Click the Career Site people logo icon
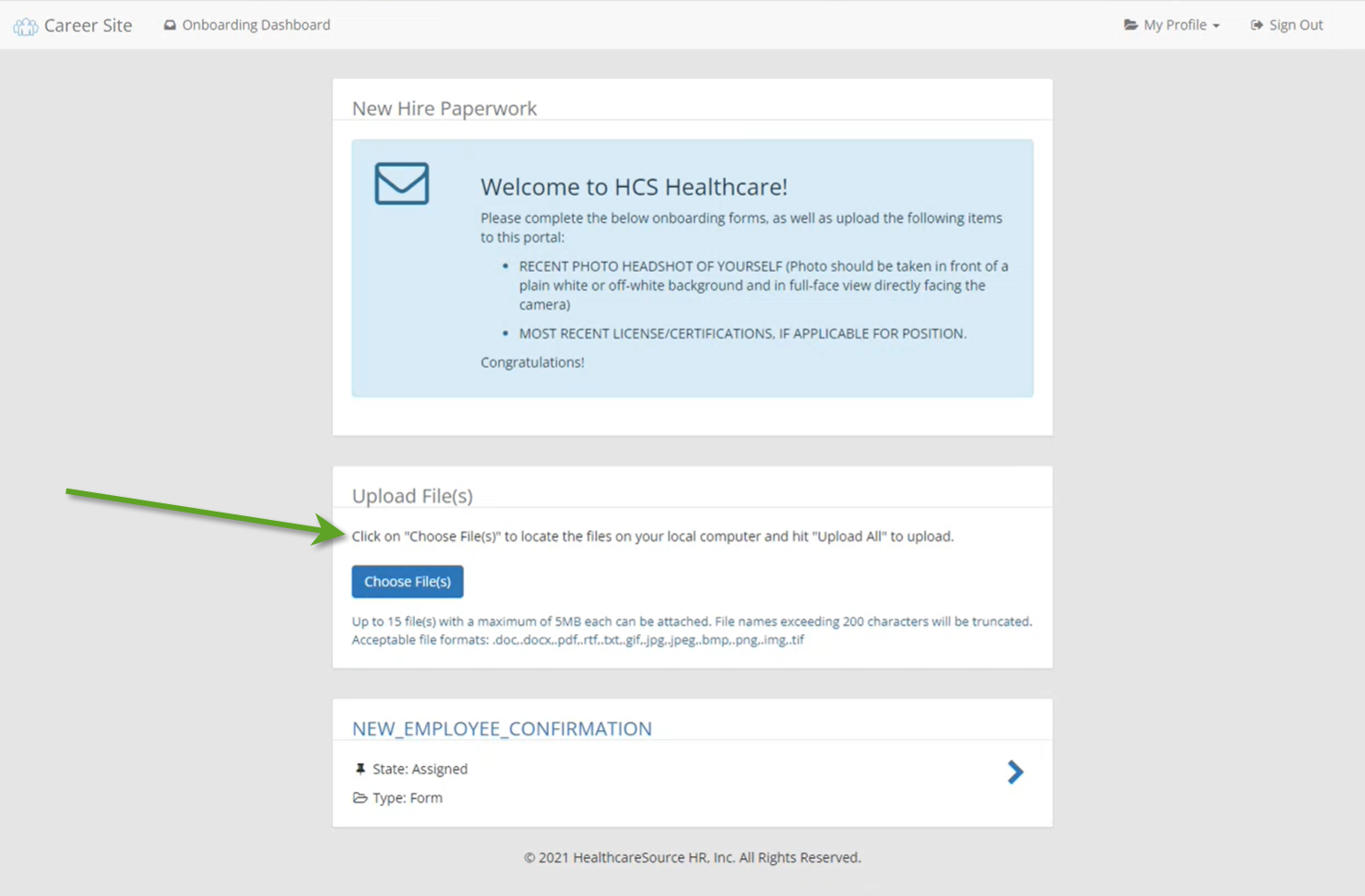 pos(26,27)
